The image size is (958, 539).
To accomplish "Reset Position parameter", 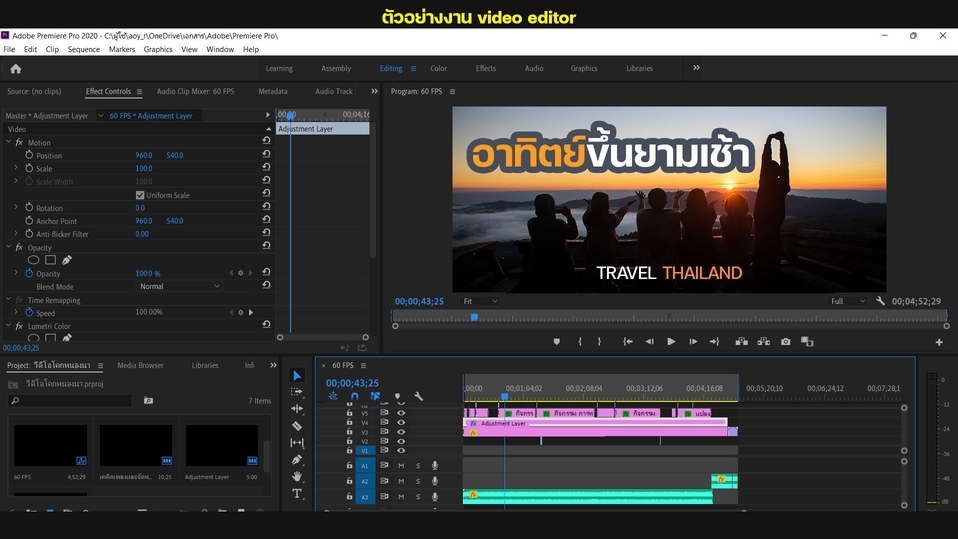I will [266, 154].
